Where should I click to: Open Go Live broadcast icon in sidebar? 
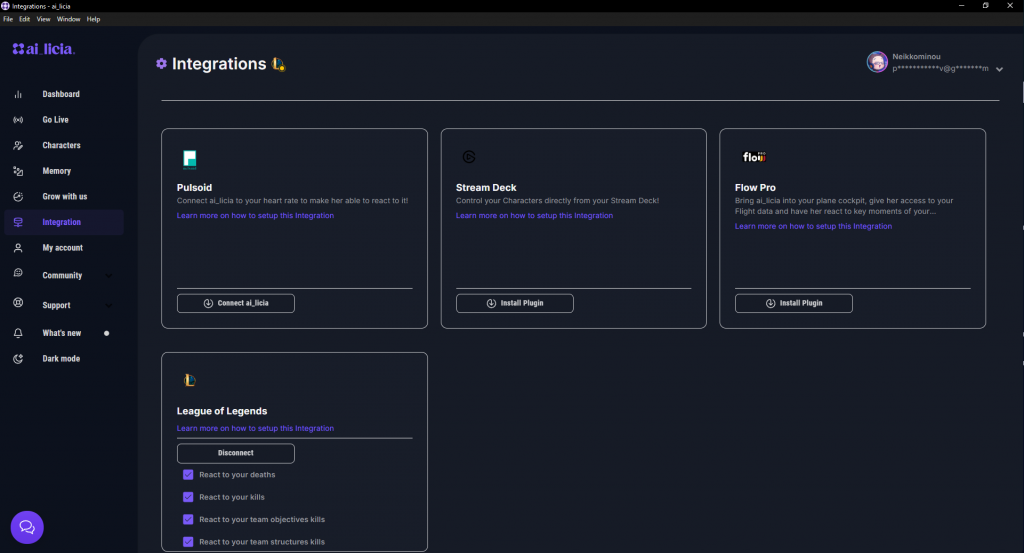pos(18,120)
